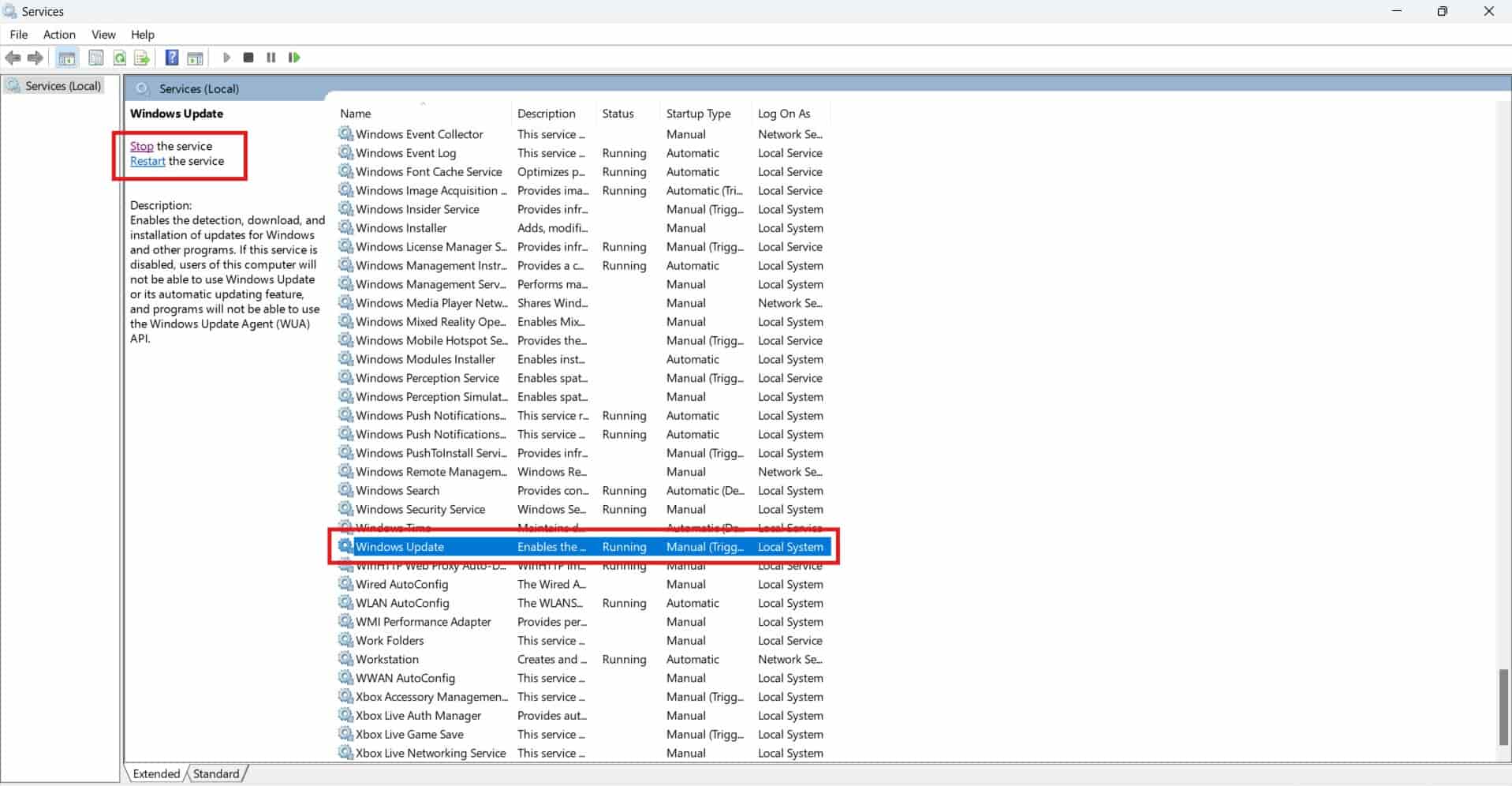This screenshot has height=786, width=1512.
Task: Select the Windows Remote Management service
Action: click(584, 471)
